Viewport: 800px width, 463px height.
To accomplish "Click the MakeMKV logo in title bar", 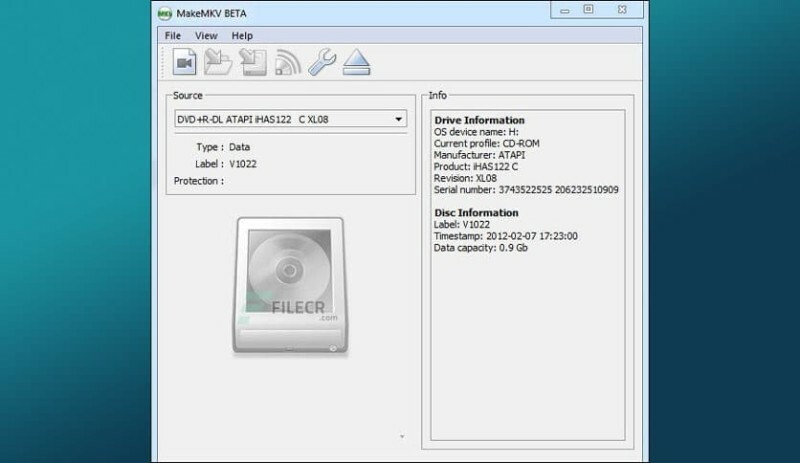I will point(164,10).
